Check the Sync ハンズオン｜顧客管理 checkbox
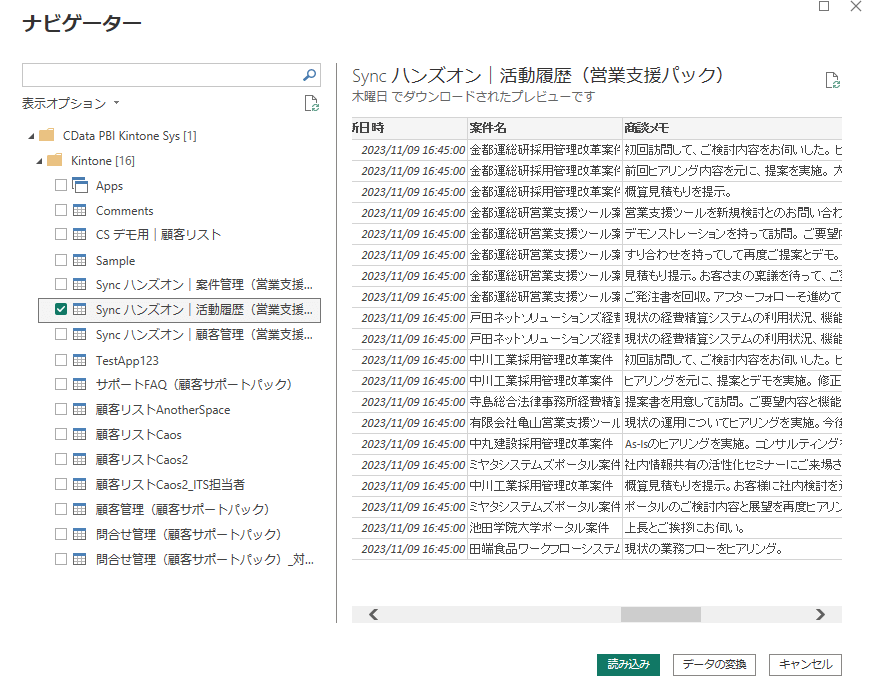The image size is (872, 680). 61,334
